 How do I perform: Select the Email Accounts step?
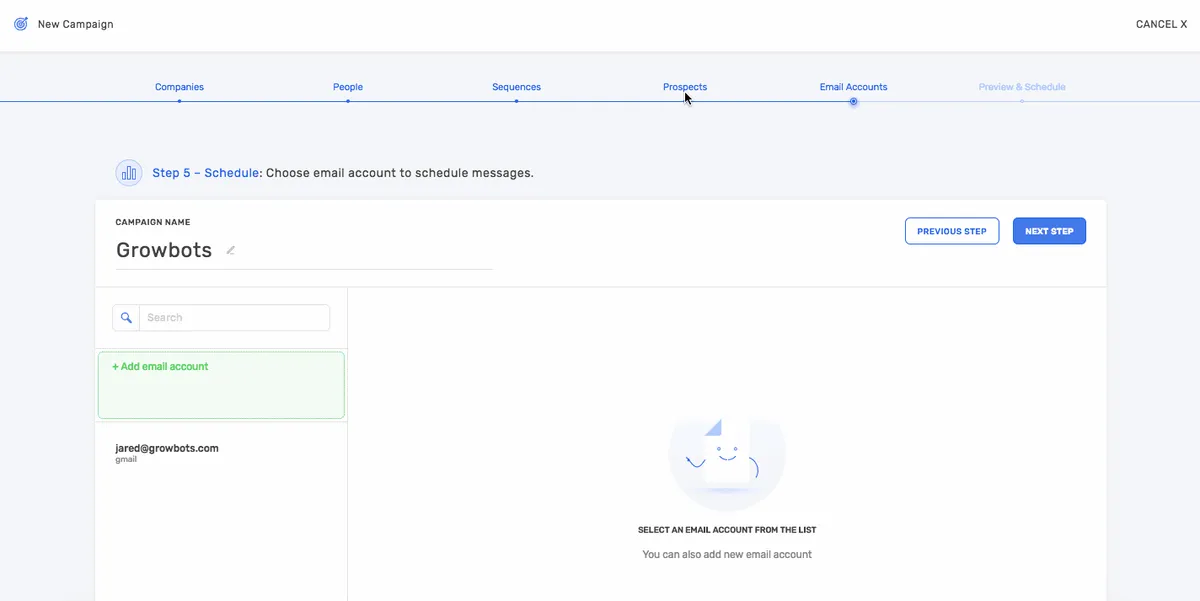coord(853,87)
